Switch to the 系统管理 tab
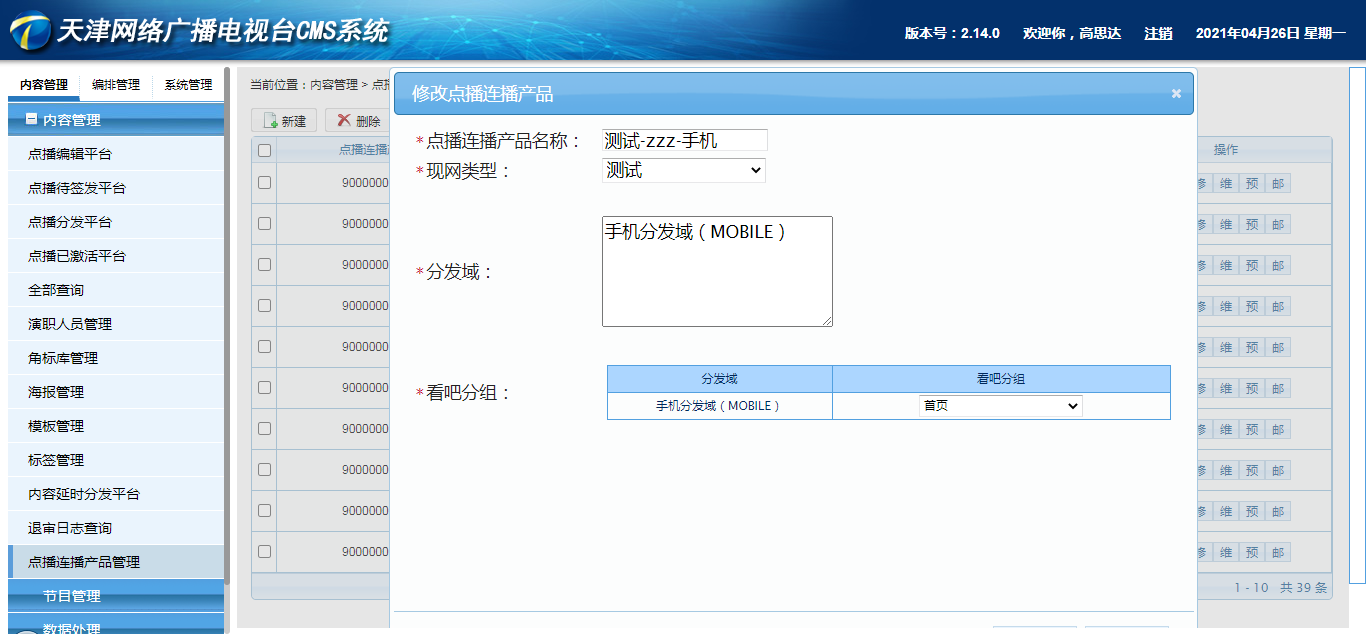 click(x=188, y=85)
